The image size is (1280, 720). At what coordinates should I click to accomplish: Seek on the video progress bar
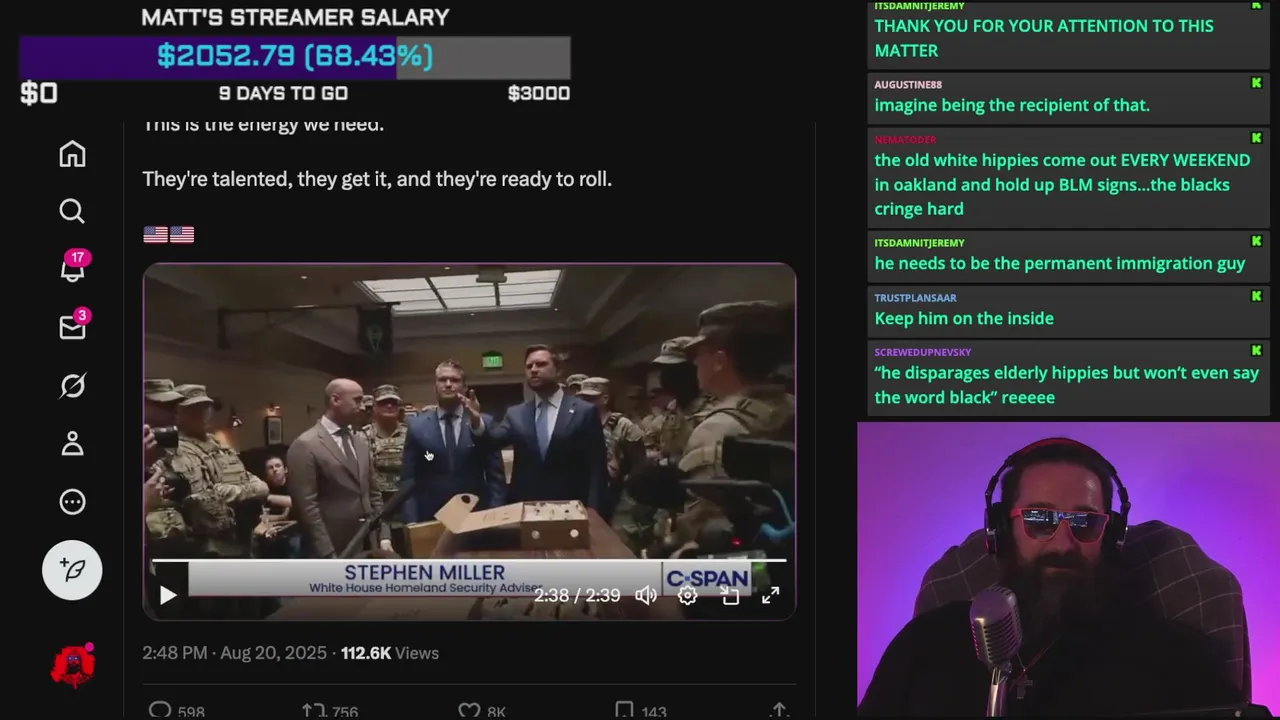point(469,562)
